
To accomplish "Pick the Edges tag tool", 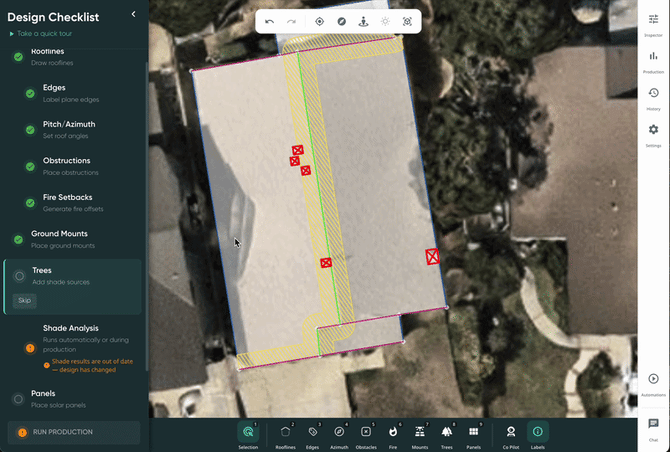I will pos(312,435).
